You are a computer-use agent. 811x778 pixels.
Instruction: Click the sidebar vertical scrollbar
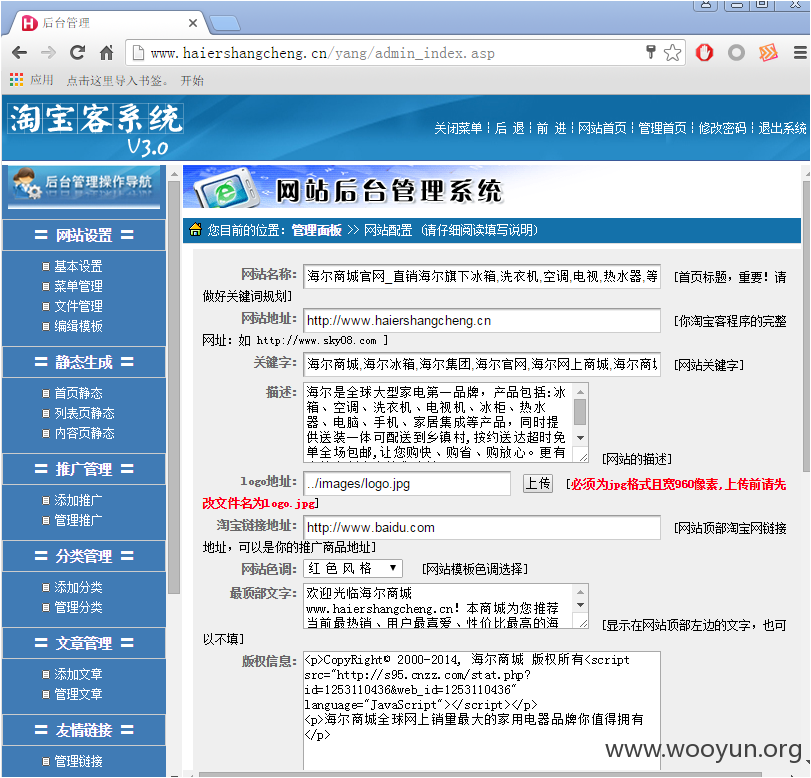174,388
